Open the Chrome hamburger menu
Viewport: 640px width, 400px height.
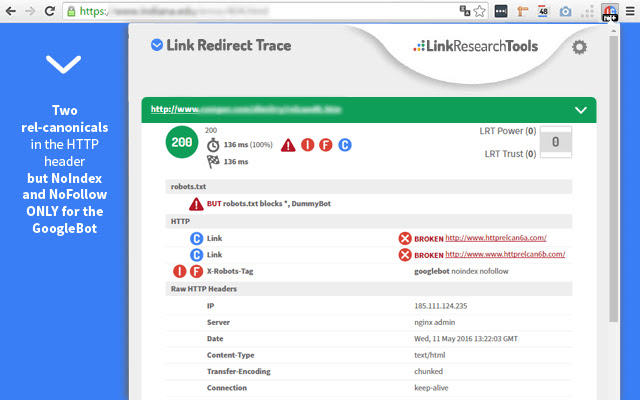630,12
